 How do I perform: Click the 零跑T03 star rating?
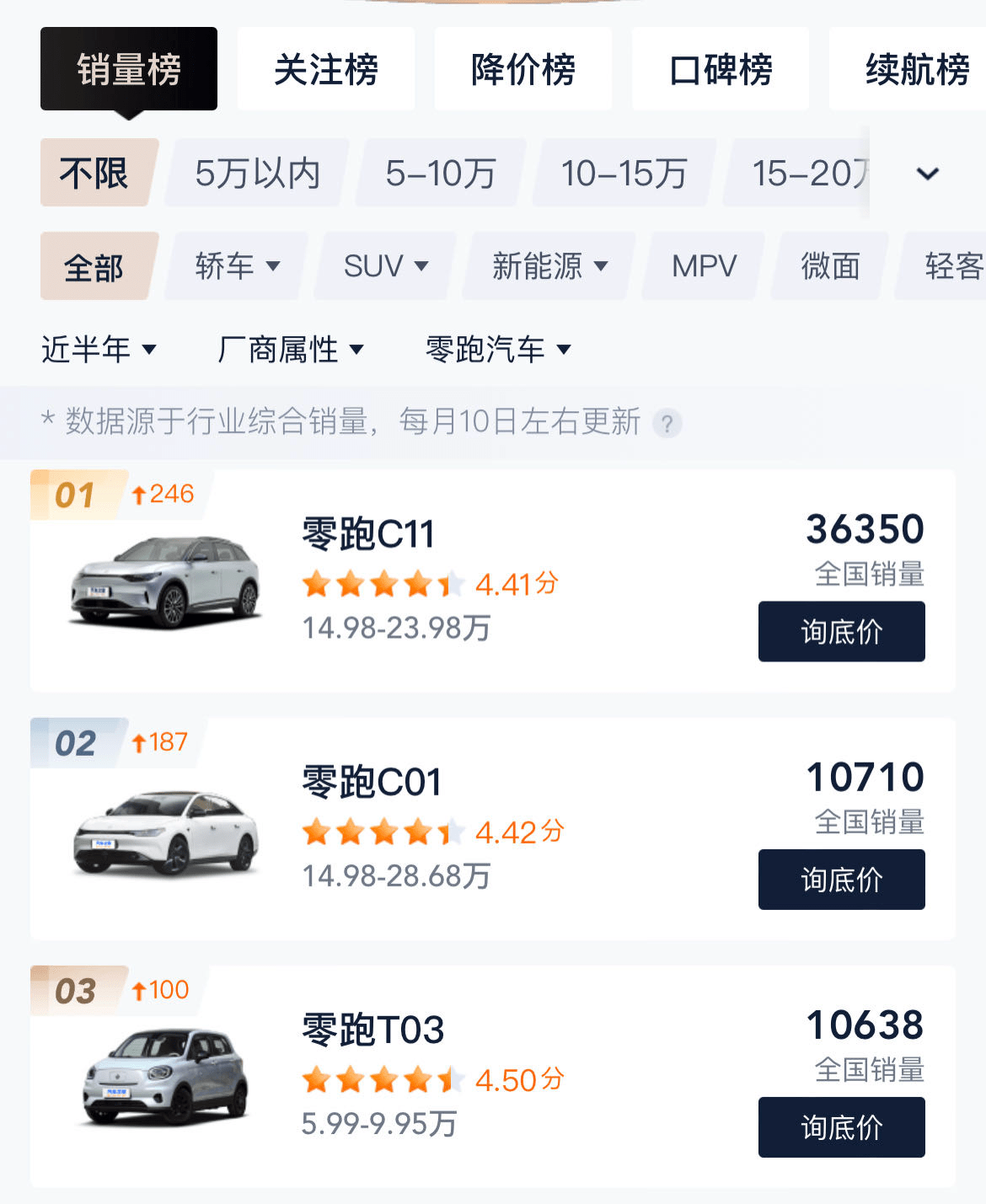coord(383,1079)
